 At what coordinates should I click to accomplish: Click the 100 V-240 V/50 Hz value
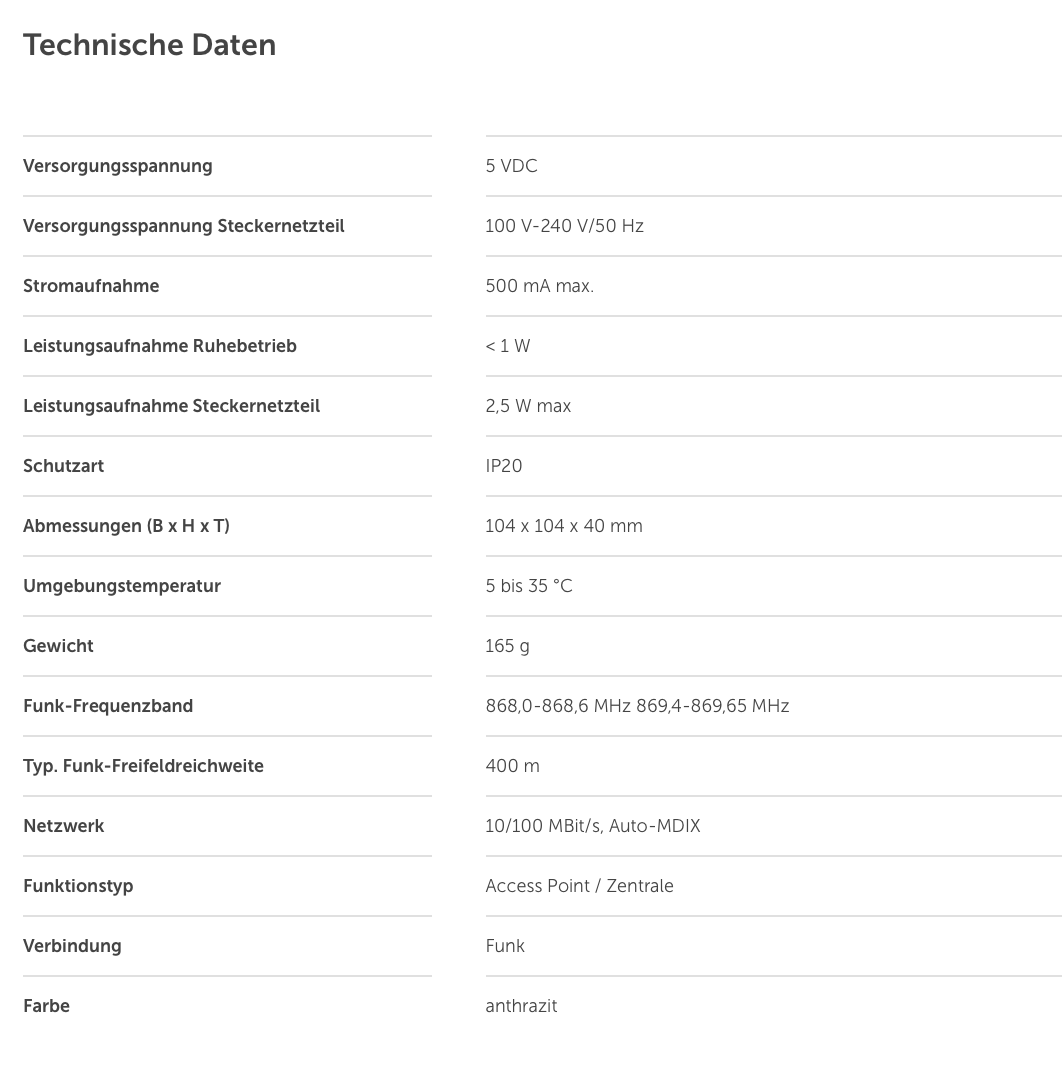pos(565,226)
